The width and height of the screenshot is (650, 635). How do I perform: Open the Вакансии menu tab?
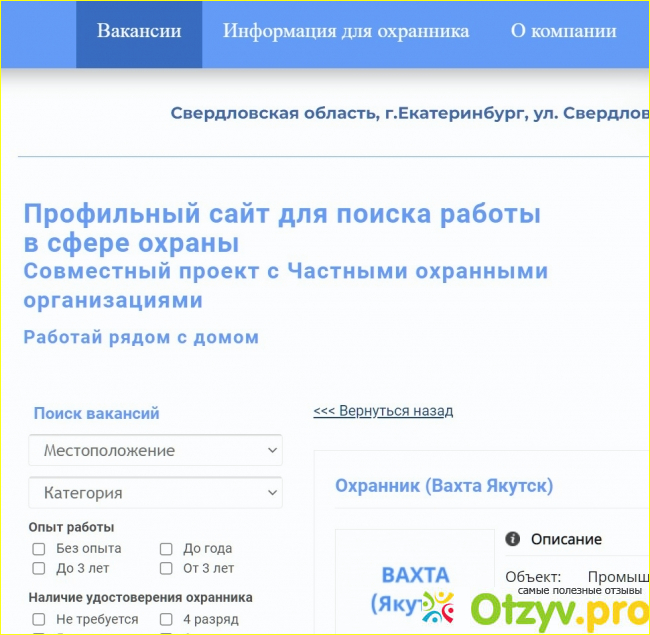(x=139, y=31)
